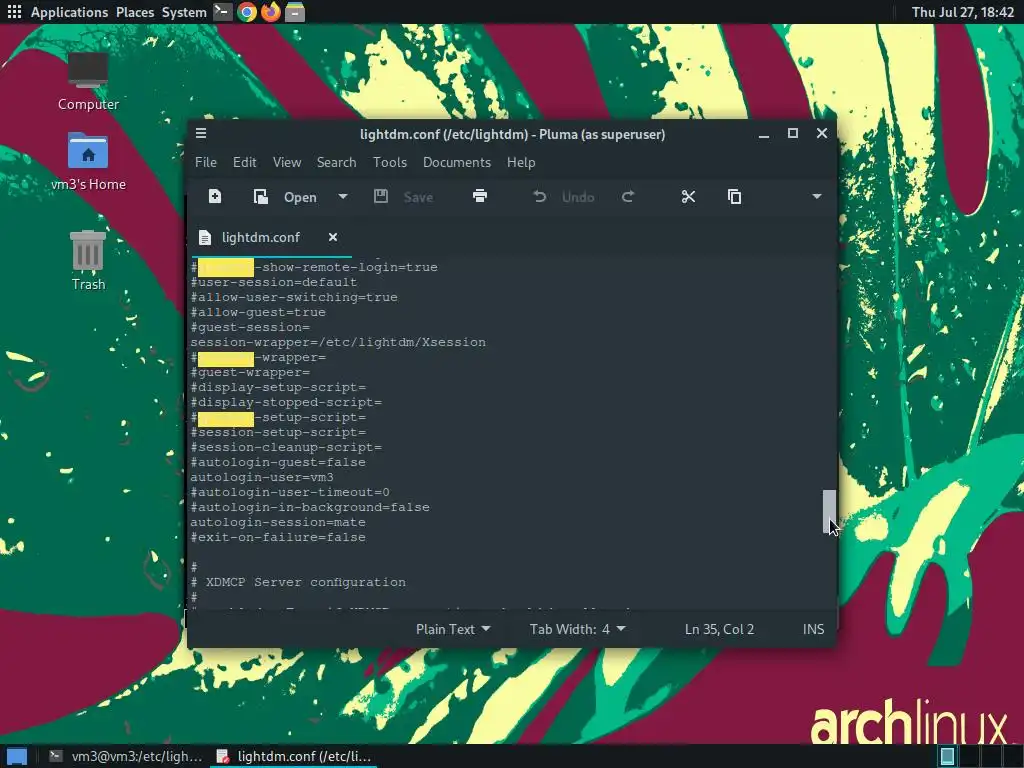The width and height of the screenshot is (1024, 768).
Task: Click the vertical scrollbar thumb
Action: (829, 511)
